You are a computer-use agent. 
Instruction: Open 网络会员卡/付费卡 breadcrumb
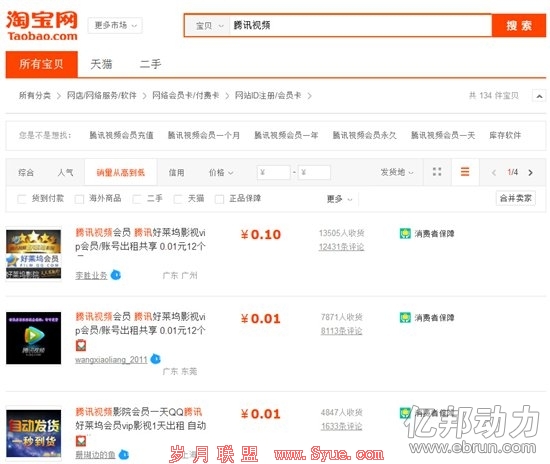186,95
